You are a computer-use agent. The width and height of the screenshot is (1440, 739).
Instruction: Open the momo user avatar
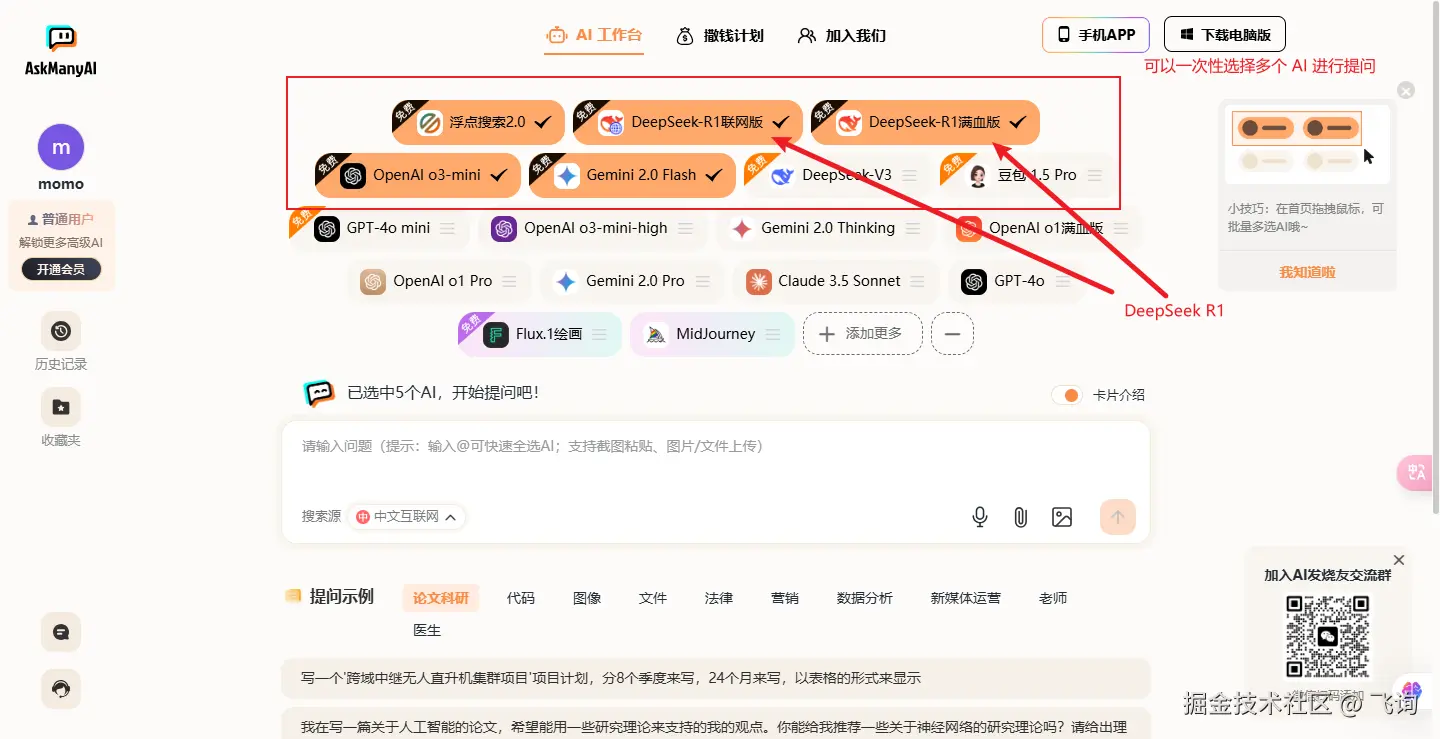(x=61, y=147)
